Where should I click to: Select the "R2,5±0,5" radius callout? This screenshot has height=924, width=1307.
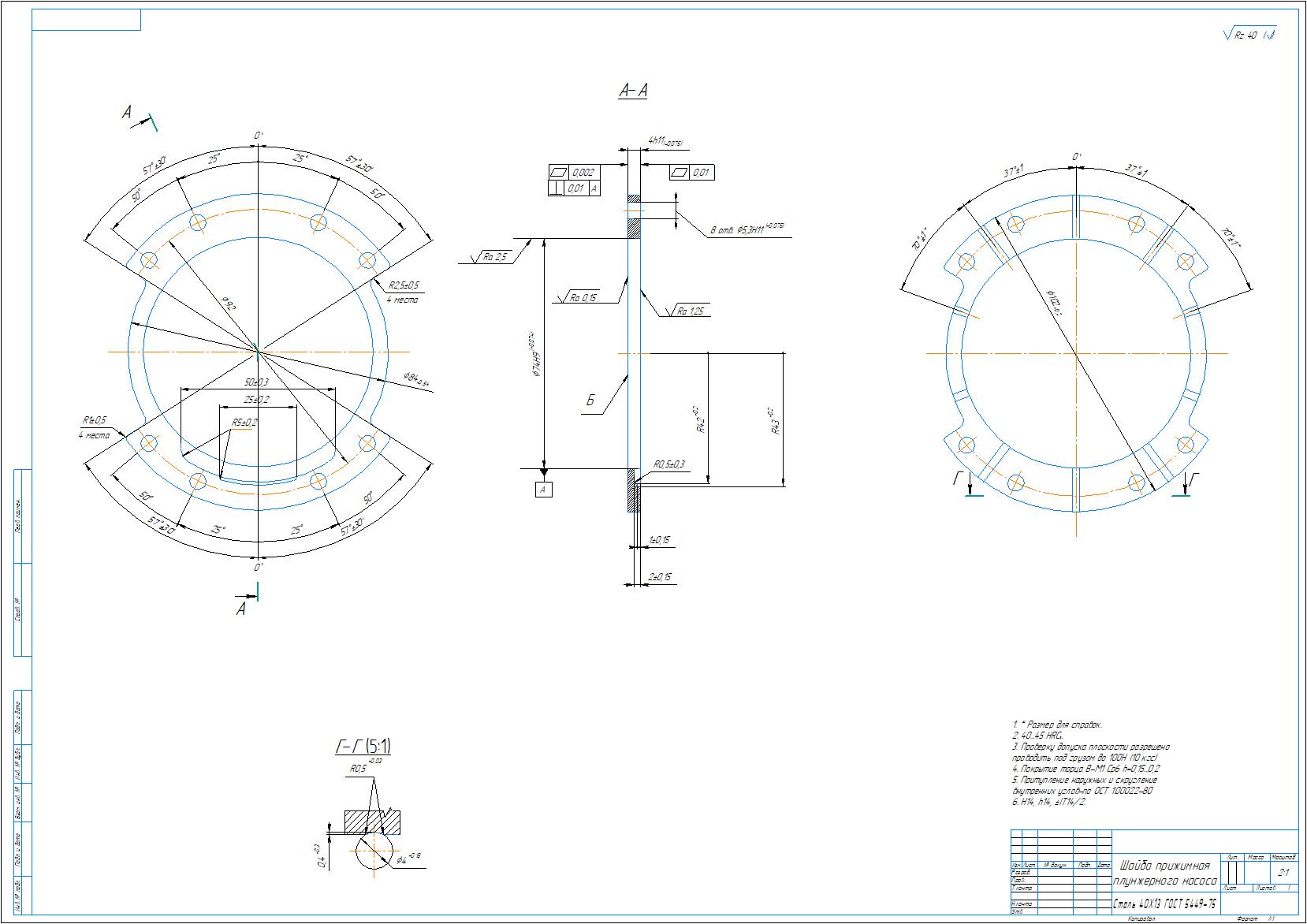coord(403,285)
